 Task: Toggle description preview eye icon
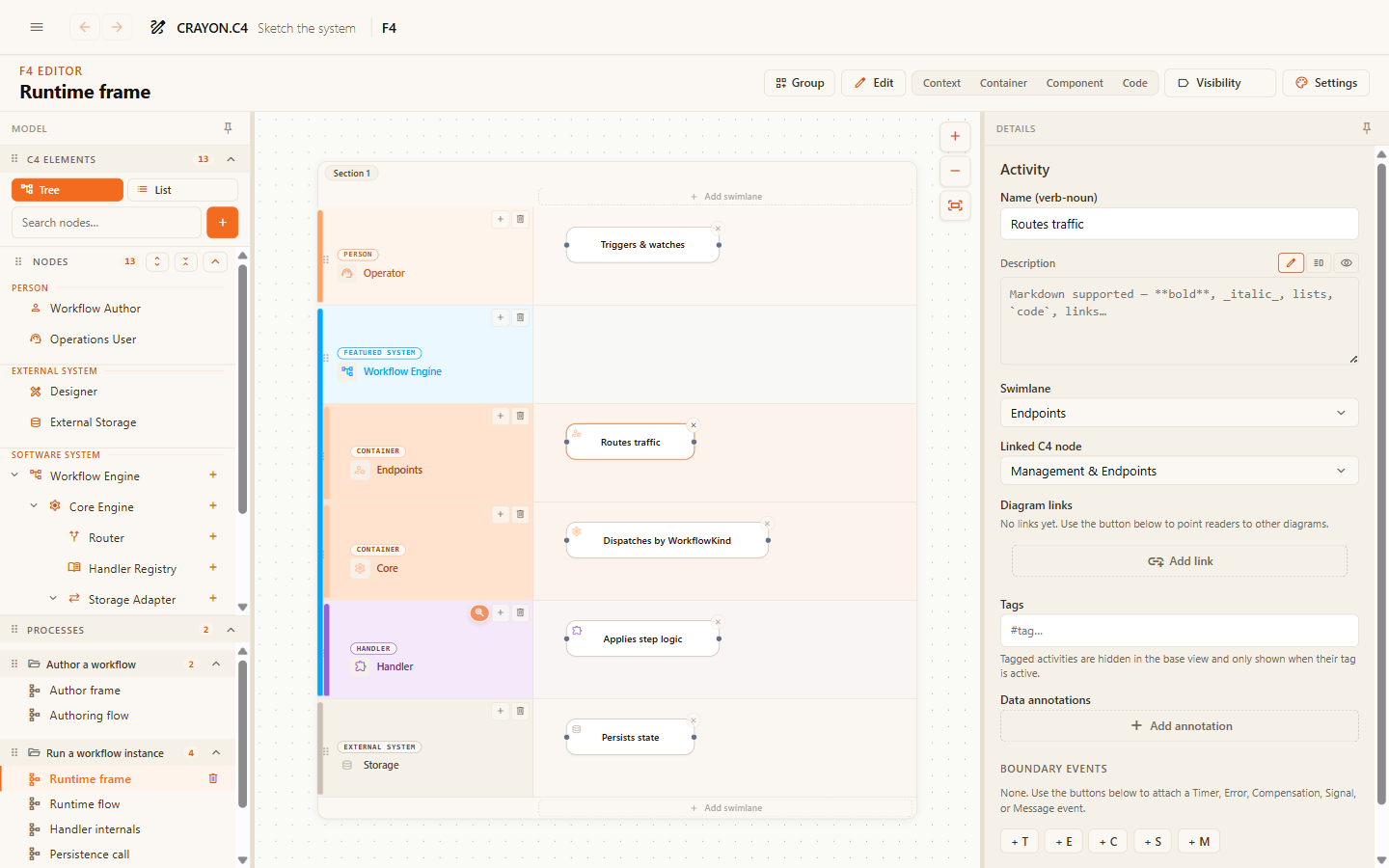pyautogui.click(x=1347, y=262)
